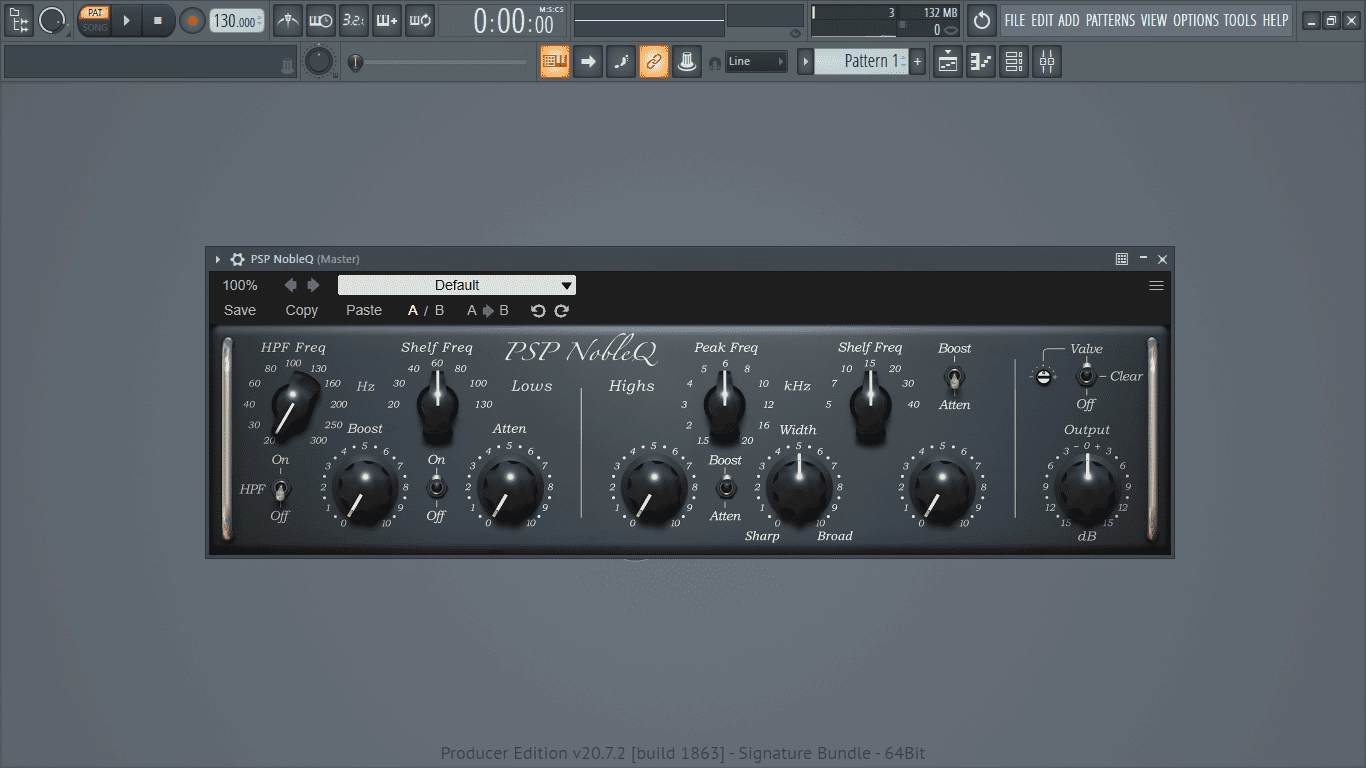
Task: Click next preset arrow in NobleQ
Action: click(x=313, y=285)
